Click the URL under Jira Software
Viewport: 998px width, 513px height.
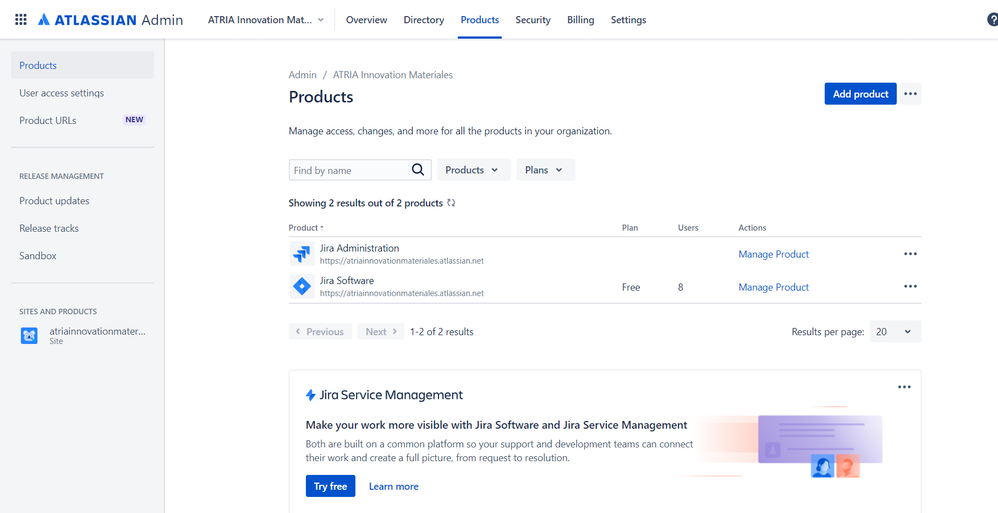402,293
